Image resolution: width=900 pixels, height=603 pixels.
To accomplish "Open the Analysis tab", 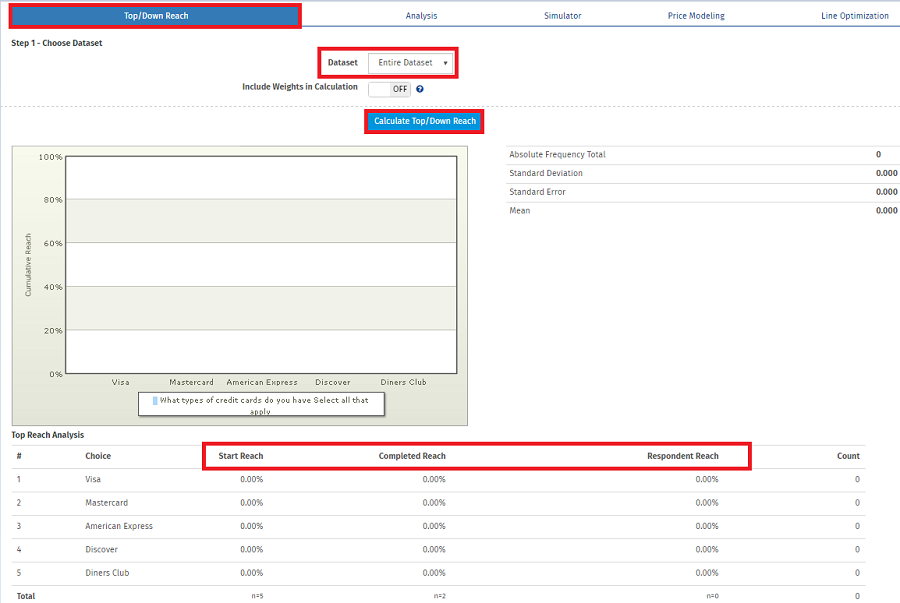I will [x=421, y=16].
